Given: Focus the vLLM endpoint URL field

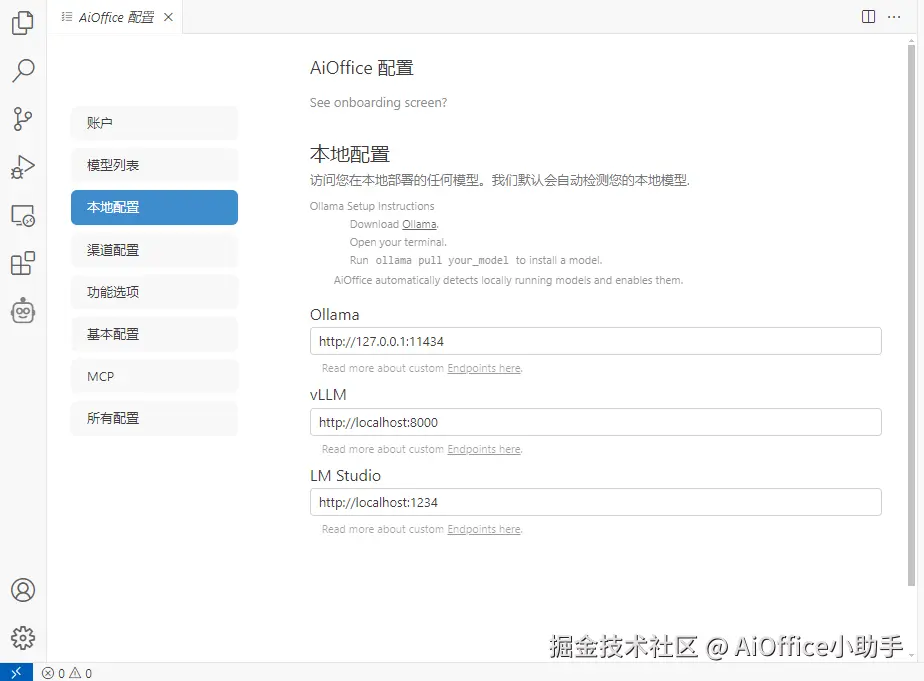Looking at the screenshot, I should click(596, 422).
